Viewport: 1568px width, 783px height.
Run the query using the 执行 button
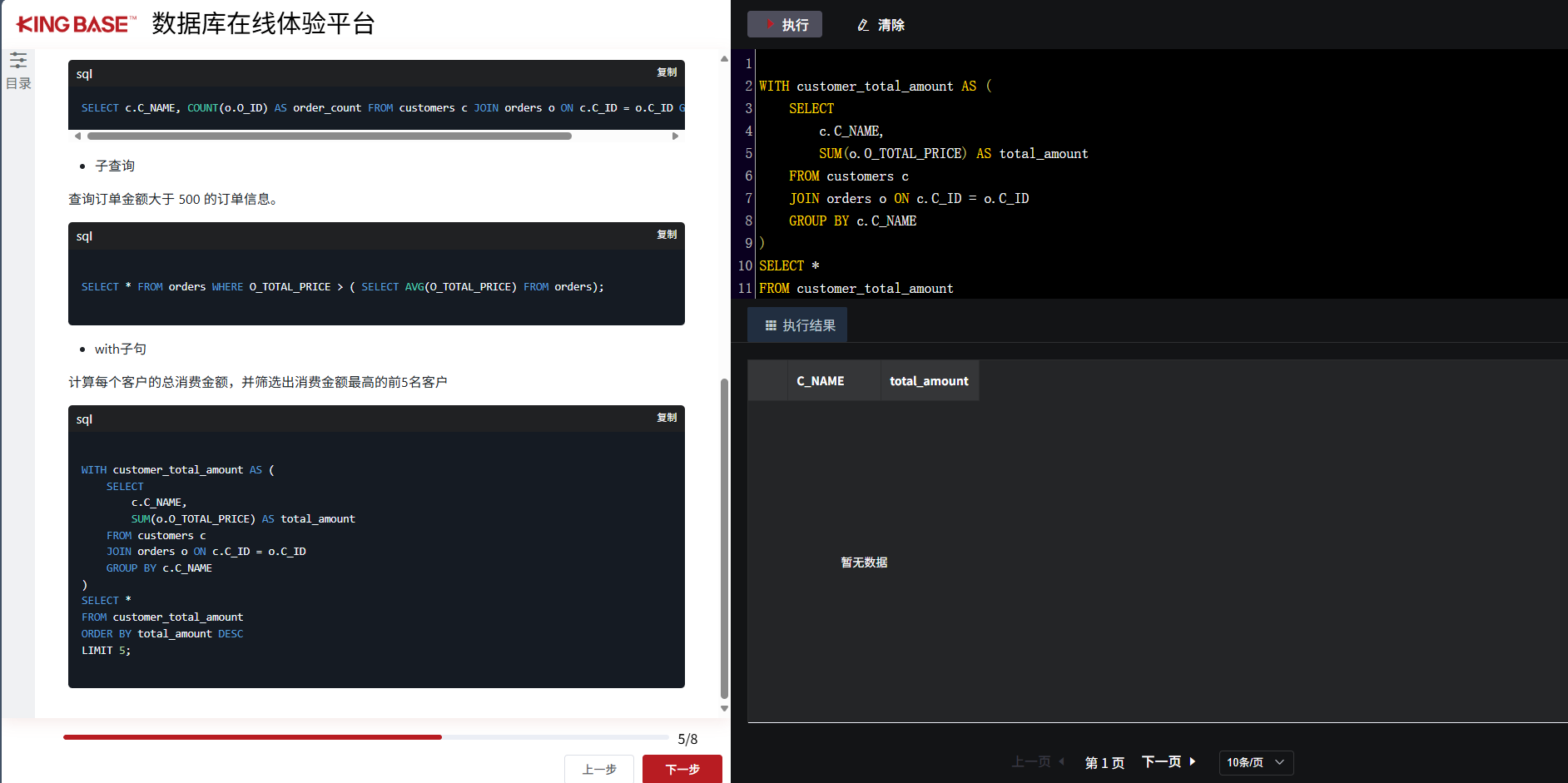click(x=785, y=24)
